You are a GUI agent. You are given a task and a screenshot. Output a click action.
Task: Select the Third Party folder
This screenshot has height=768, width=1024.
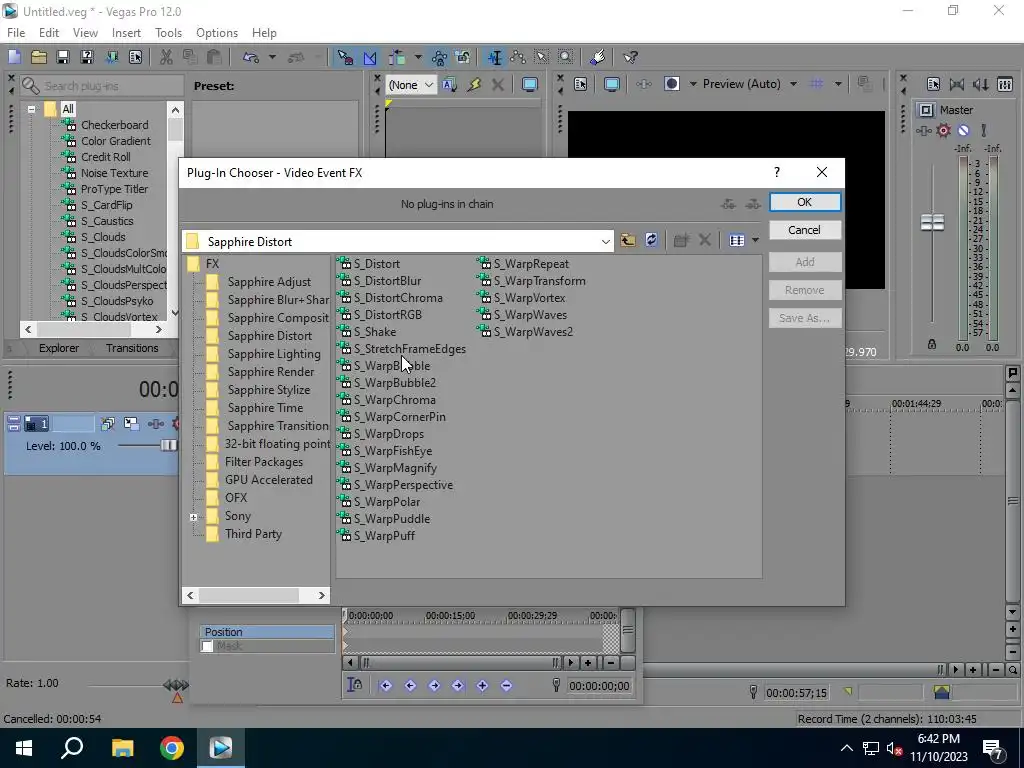coord(253,534)
